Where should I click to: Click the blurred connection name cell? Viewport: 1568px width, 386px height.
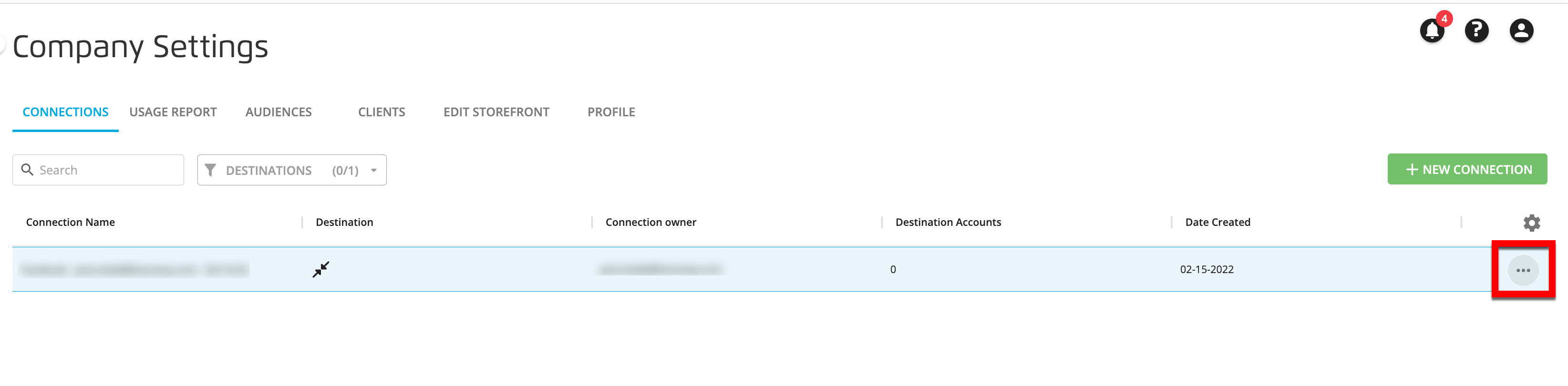tap(134, 269)
